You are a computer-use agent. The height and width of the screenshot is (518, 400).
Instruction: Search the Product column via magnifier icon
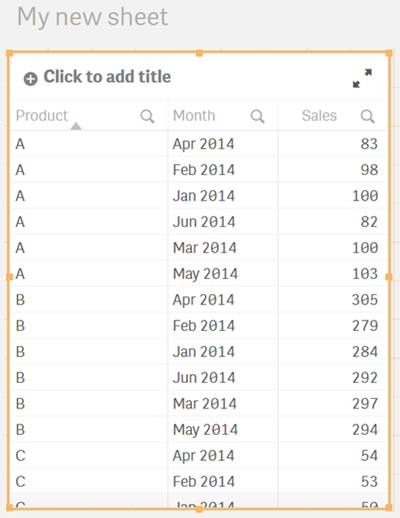(x=147, y=116)
